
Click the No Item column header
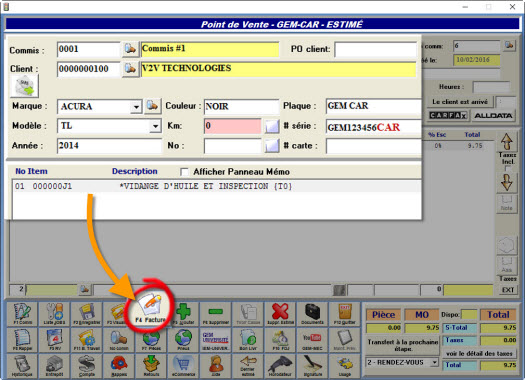(x=31, y=171)
